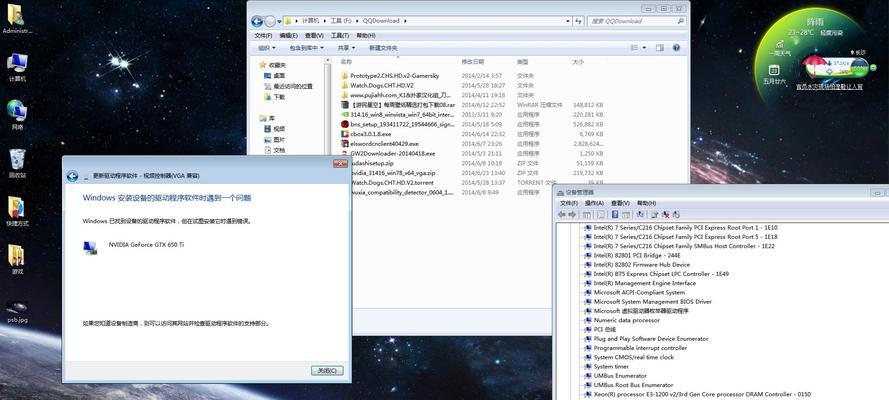
Task: Open the 共享 dropdown in Explorer
Action: (346, 48)
